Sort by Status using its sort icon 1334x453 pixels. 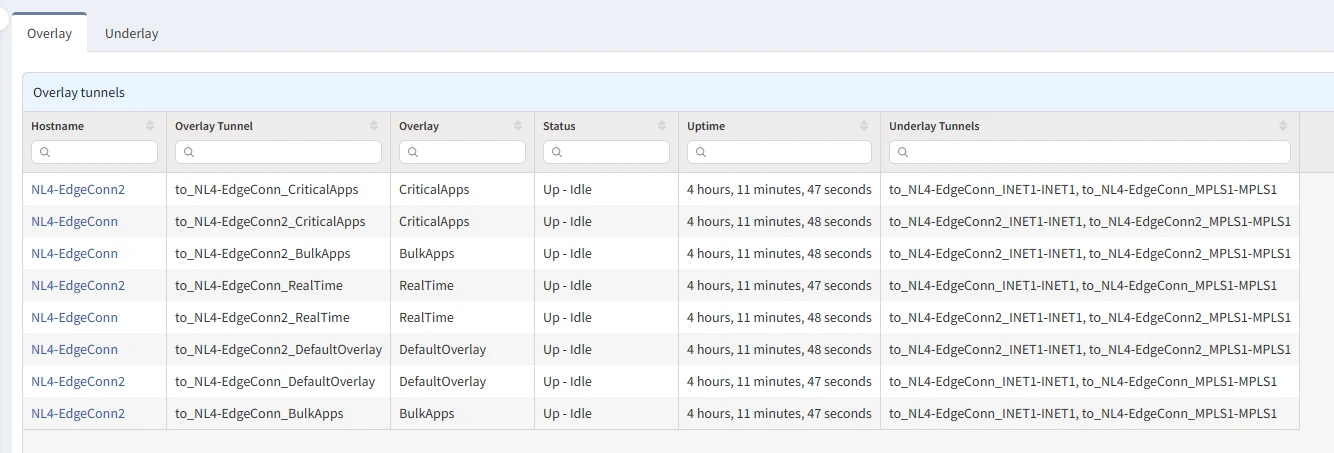click(x=662, y=126)
